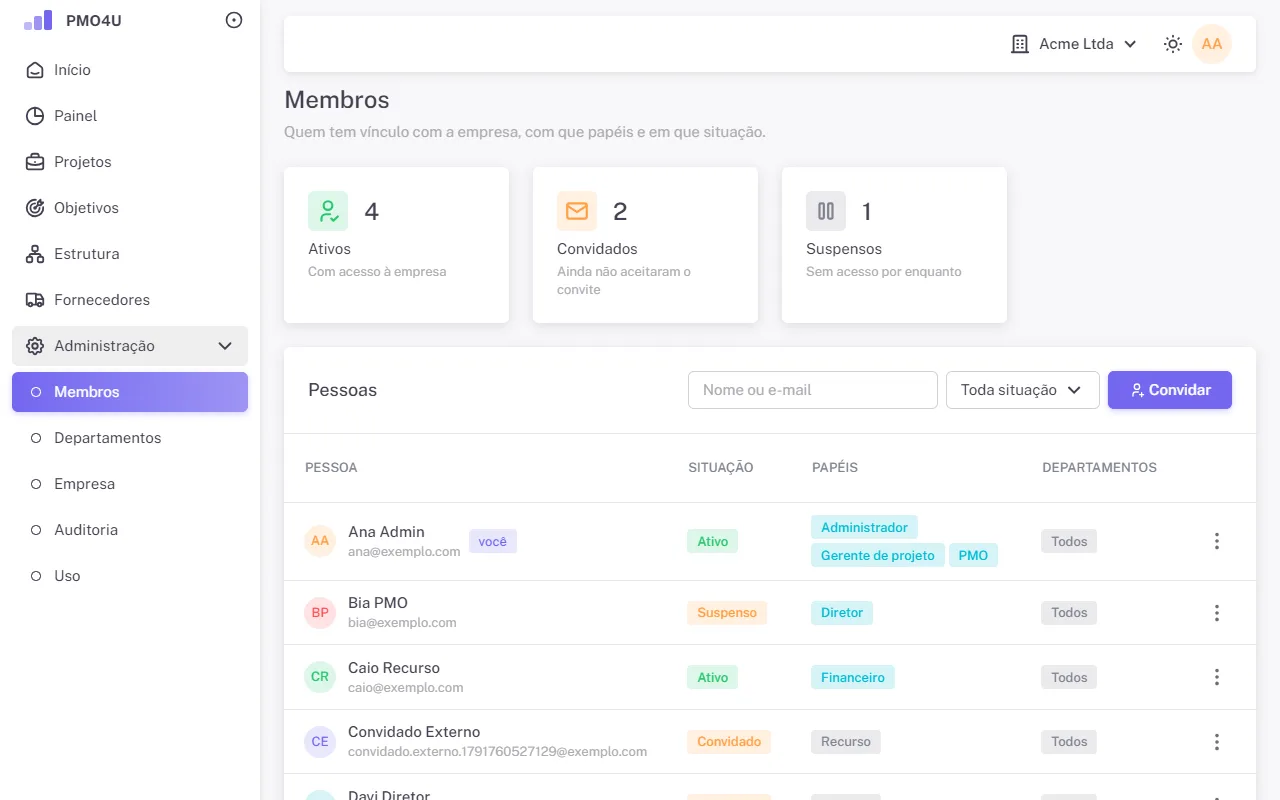Click the sidebar pin circle icon
This screenshot has width=1280, height=800.
coord(234,20)
